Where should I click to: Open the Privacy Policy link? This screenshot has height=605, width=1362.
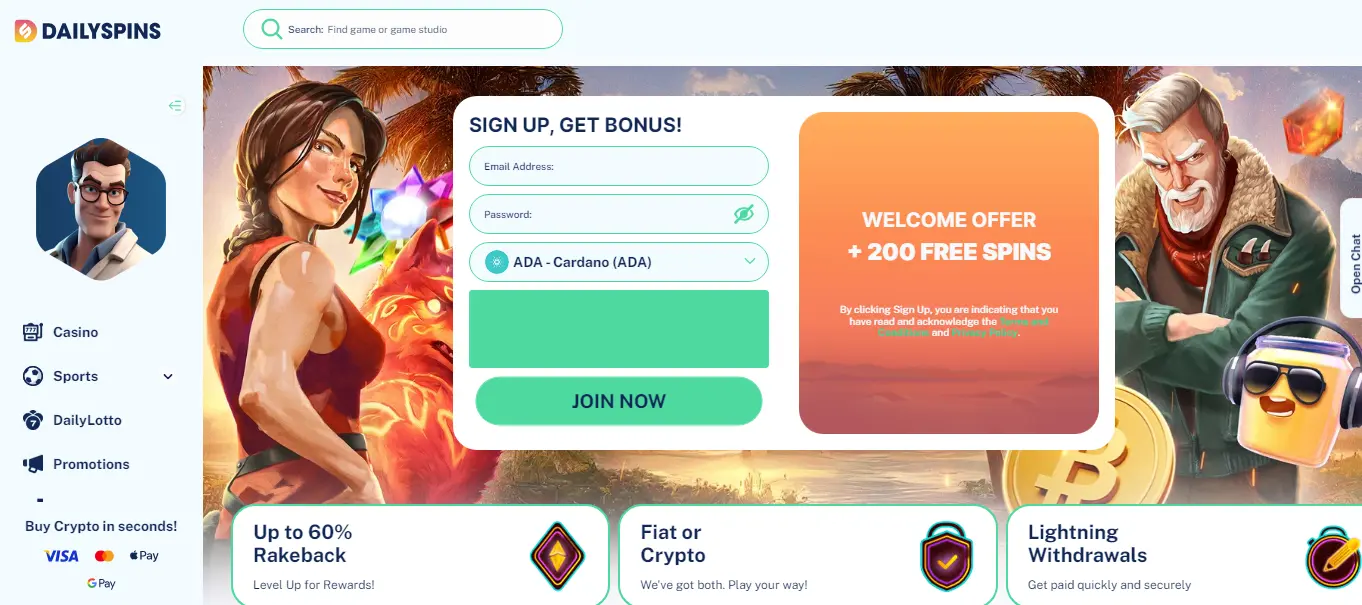[985, 333]
